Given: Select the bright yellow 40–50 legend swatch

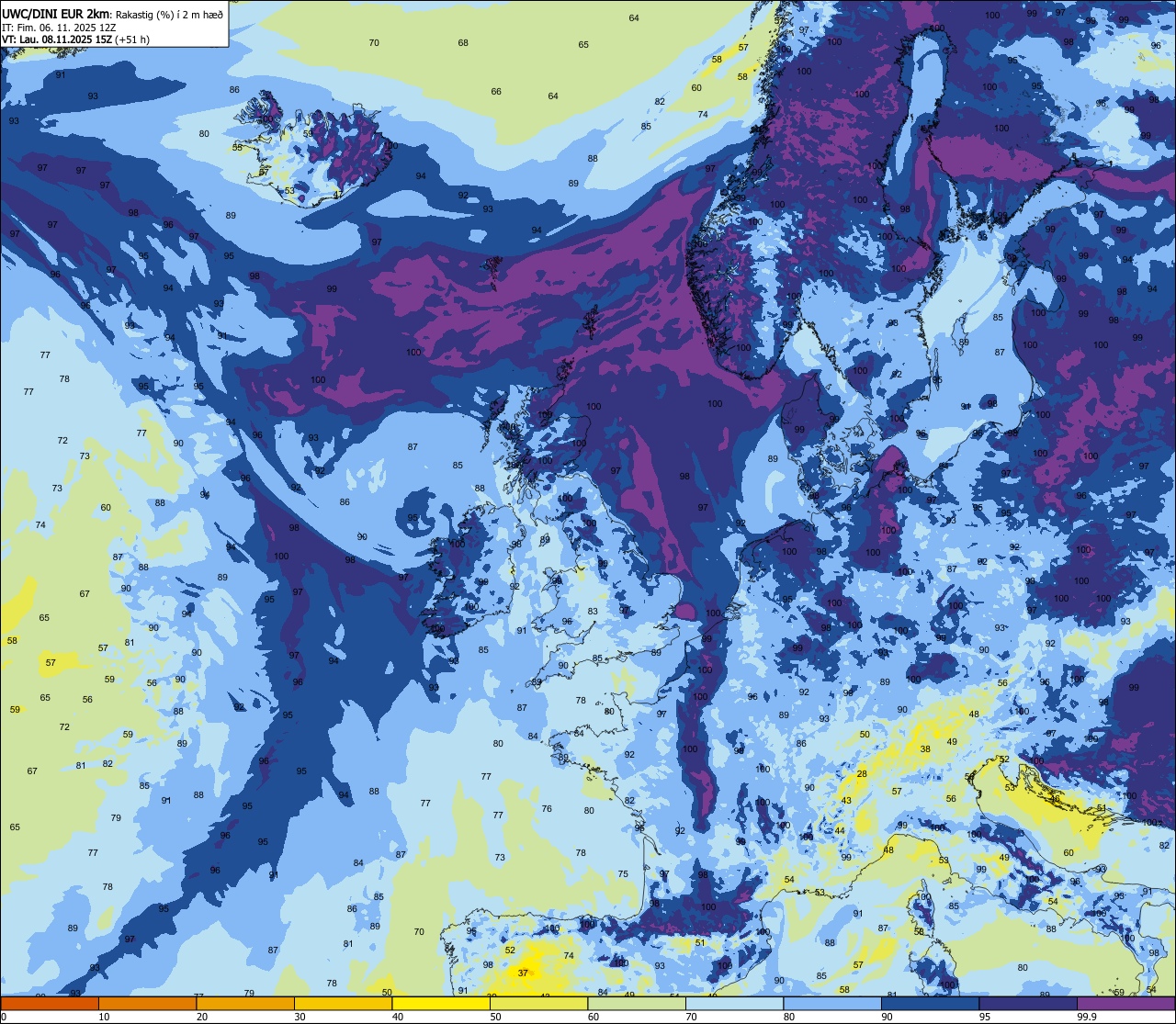Looking at the screenshot, I should click(x=441, y=1003).
